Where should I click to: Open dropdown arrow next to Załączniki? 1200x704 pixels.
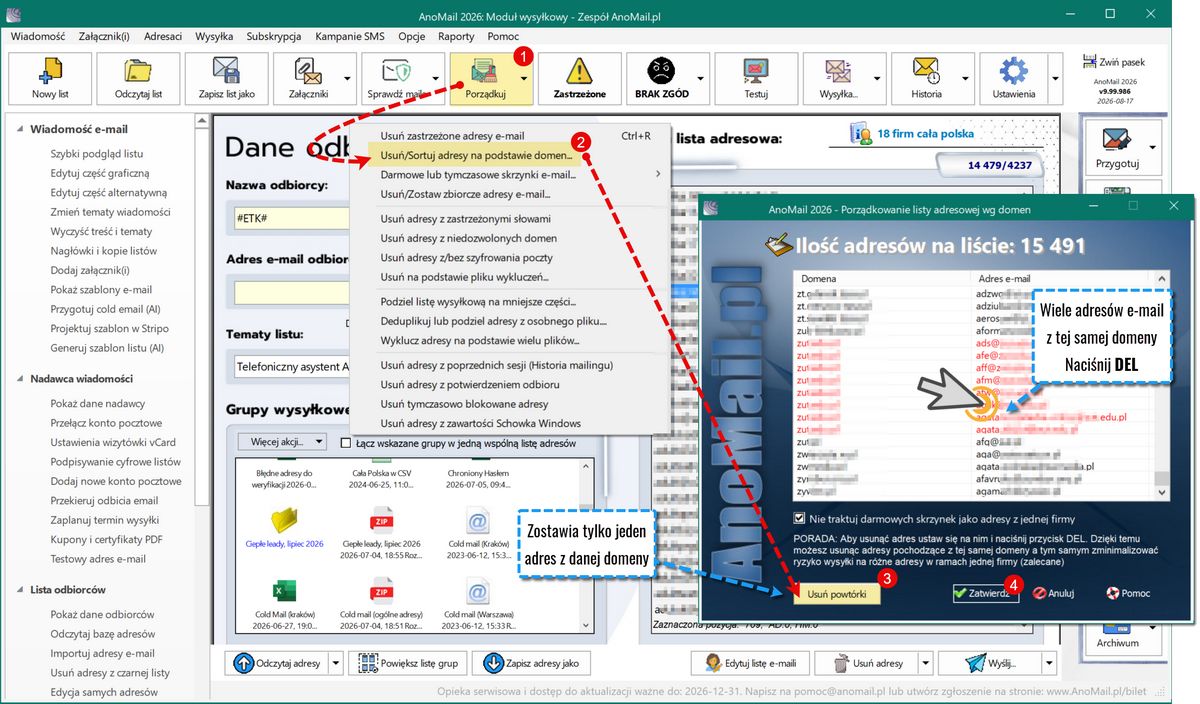(x=349, y=78)
